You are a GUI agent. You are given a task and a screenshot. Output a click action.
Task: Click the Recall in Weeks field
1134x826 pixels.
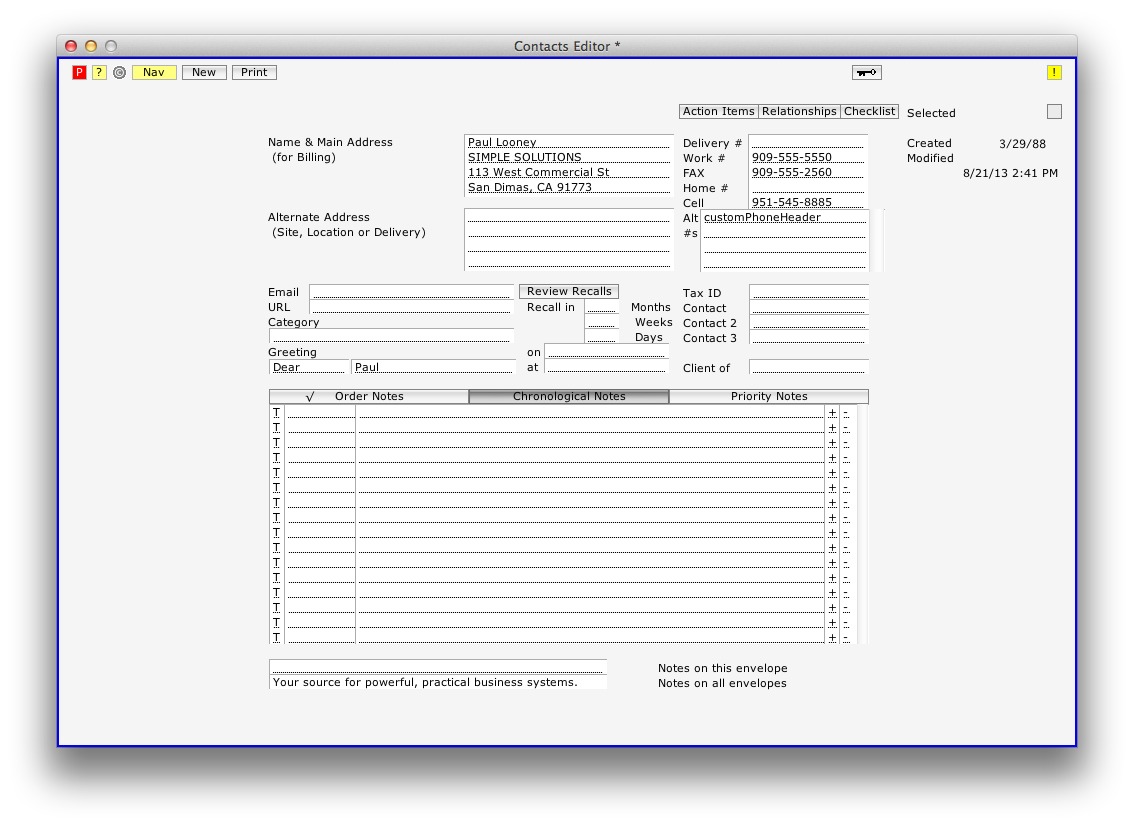tap(602, 322)
